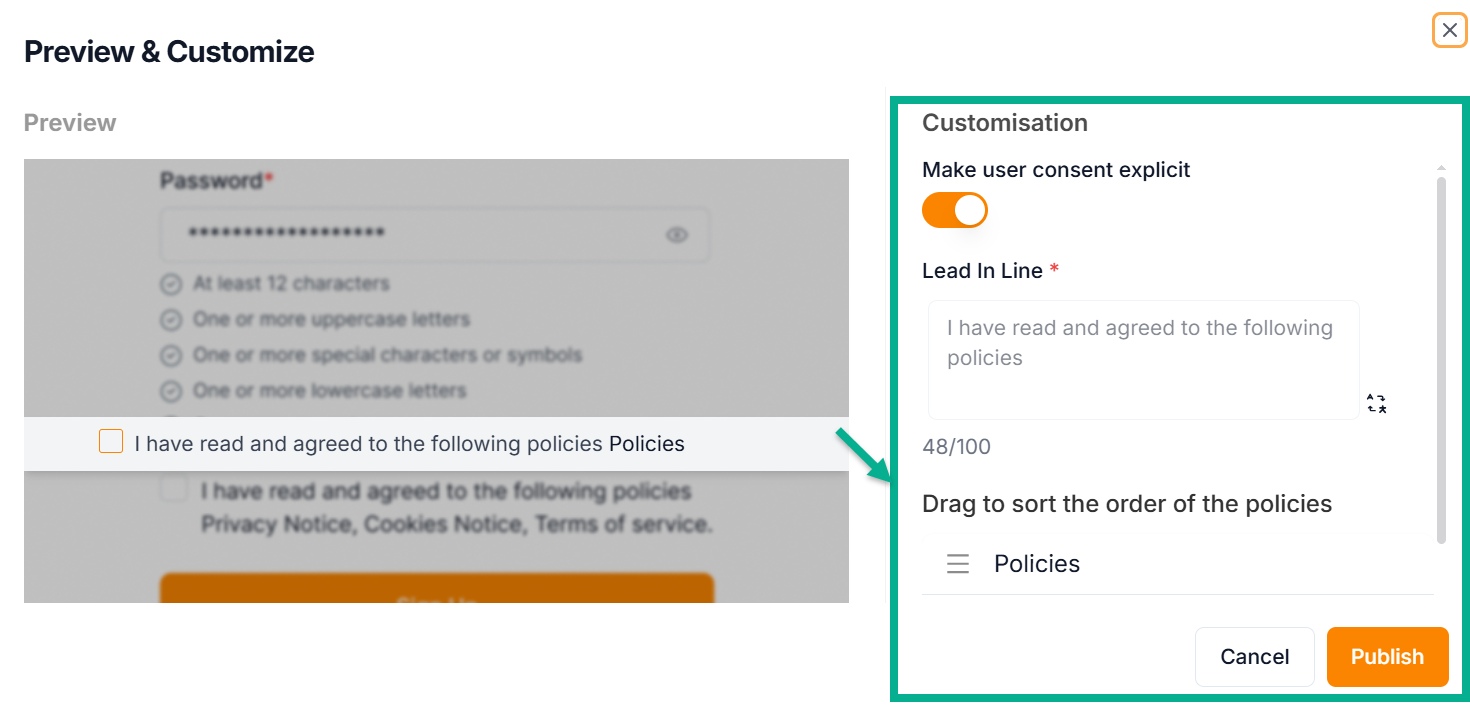1470x709 pixels.
Task: Close the Preview & Customize dialog
Action: click(1449, 30)
